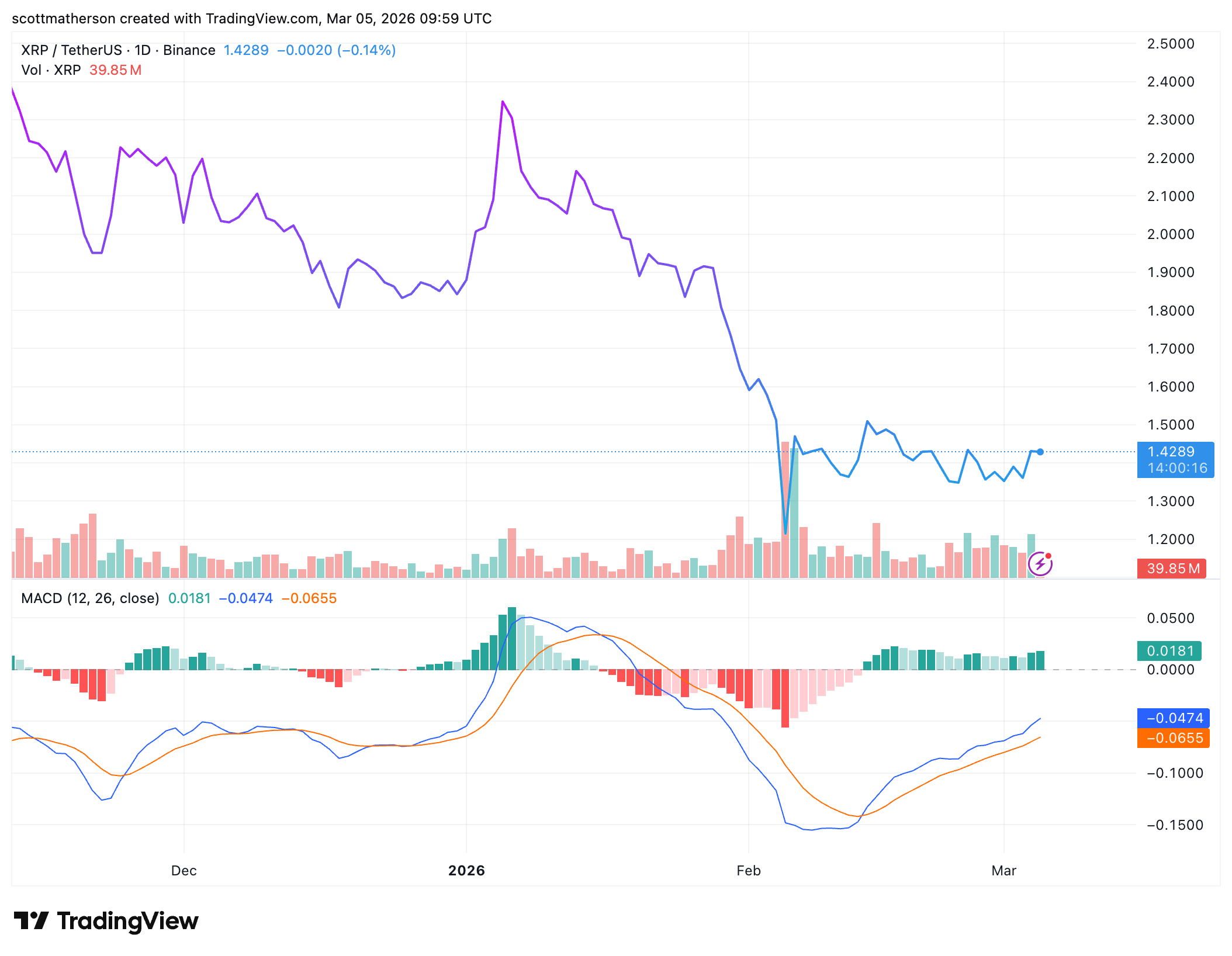
Task: Click the scottmatherson TradingView attribution text
Action: (251, 19)
